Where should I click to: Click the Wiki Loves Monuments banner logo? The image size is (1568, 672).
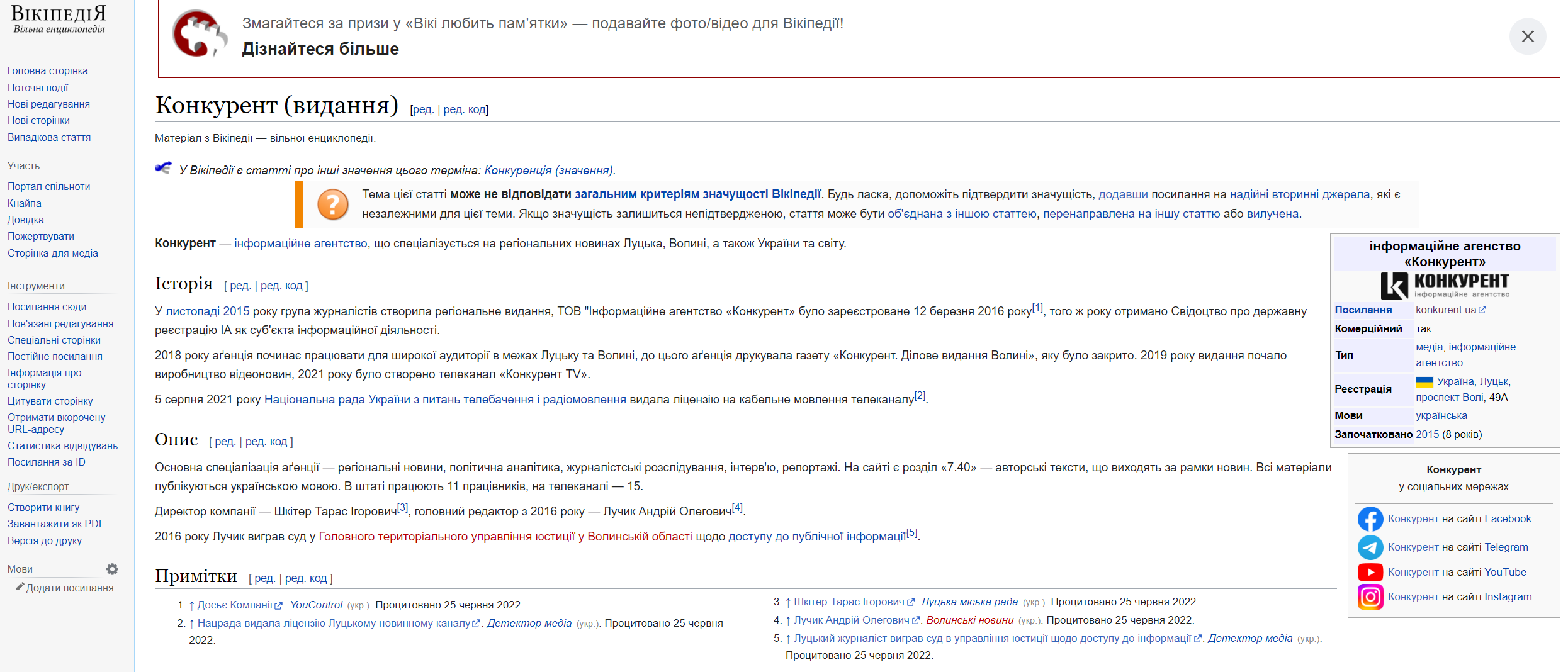point(199,35)
